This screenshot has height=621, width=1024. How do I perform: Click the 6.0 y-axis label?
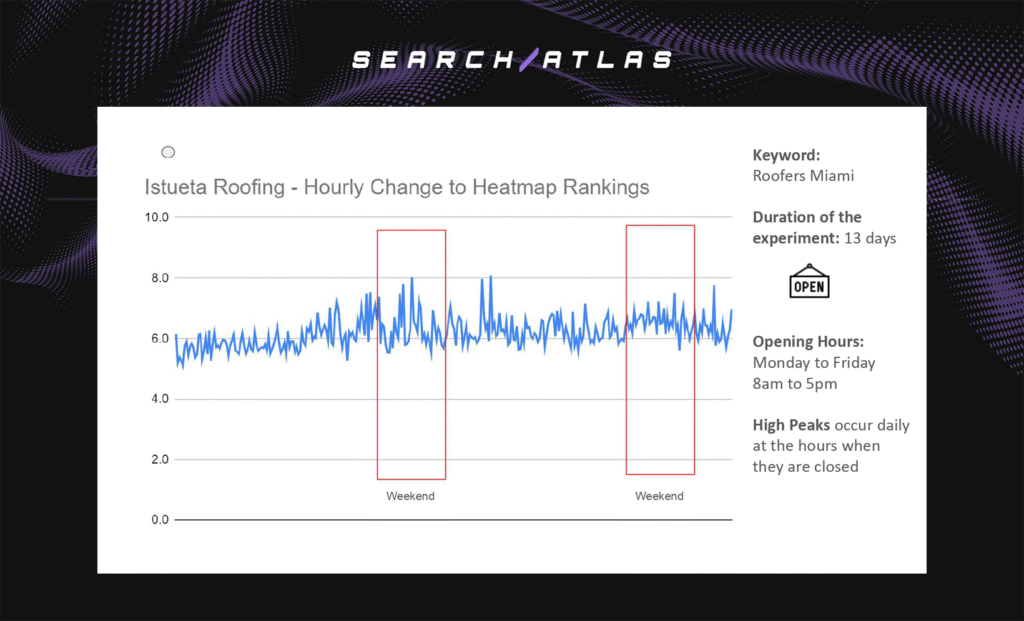[160, 338]
